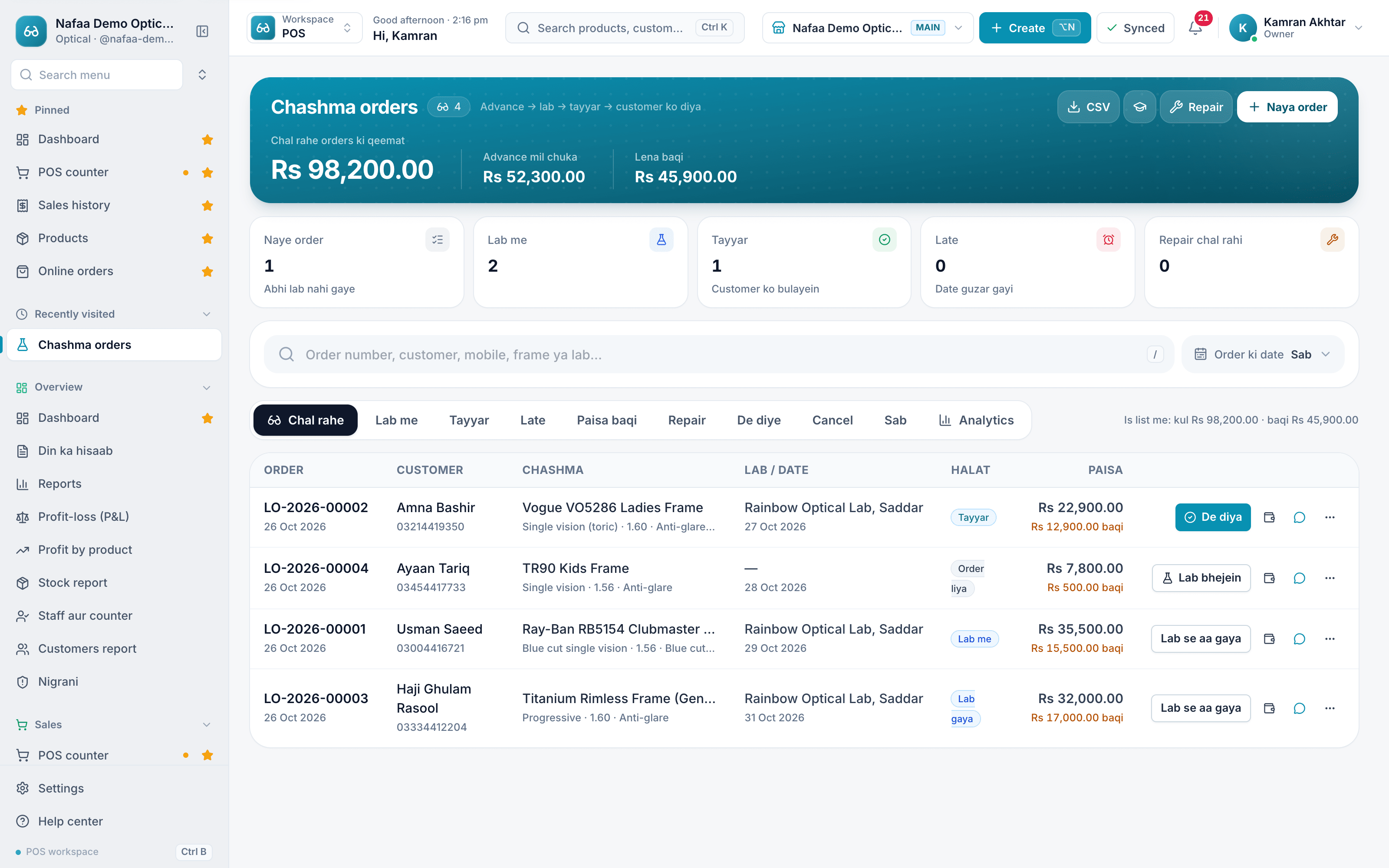Collapse the Recently visited section

(x=207, y=314)
